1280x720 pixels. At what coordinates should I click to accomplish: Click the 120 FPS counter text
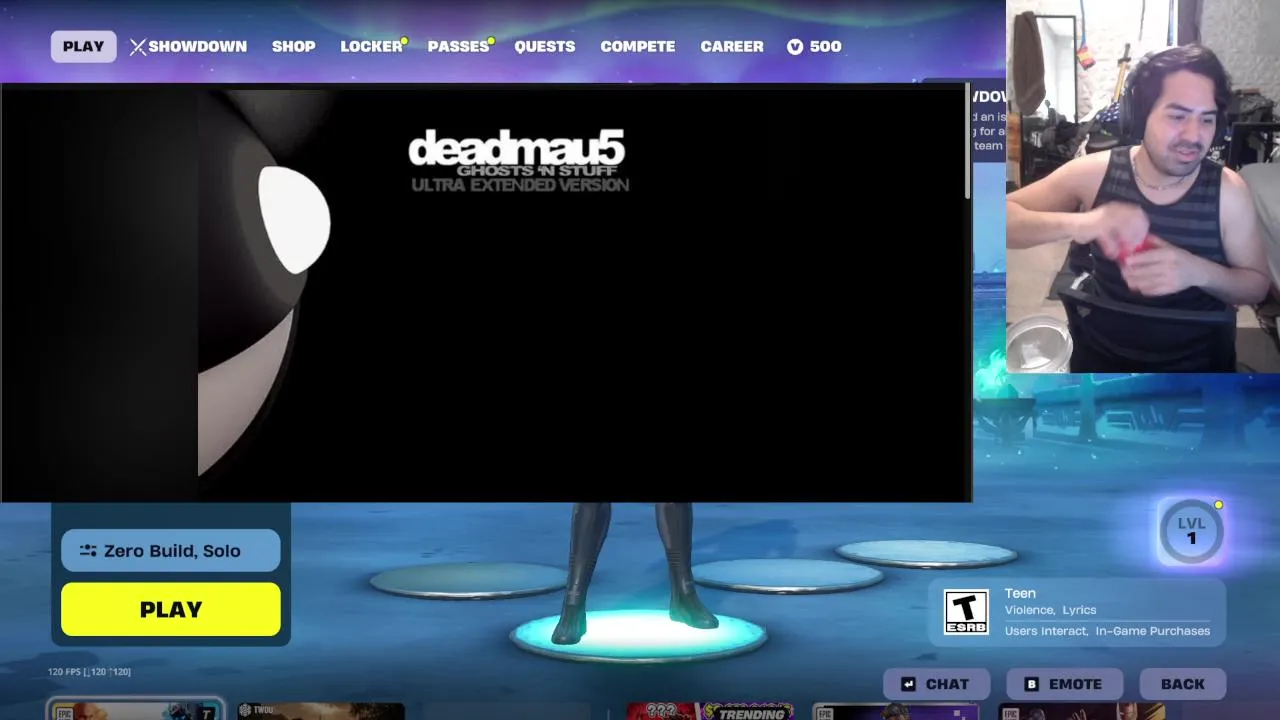tap(89, 672)
